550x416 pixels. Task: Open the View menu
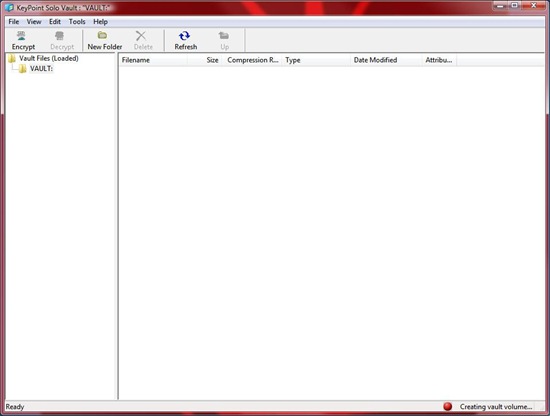[34, 22]
